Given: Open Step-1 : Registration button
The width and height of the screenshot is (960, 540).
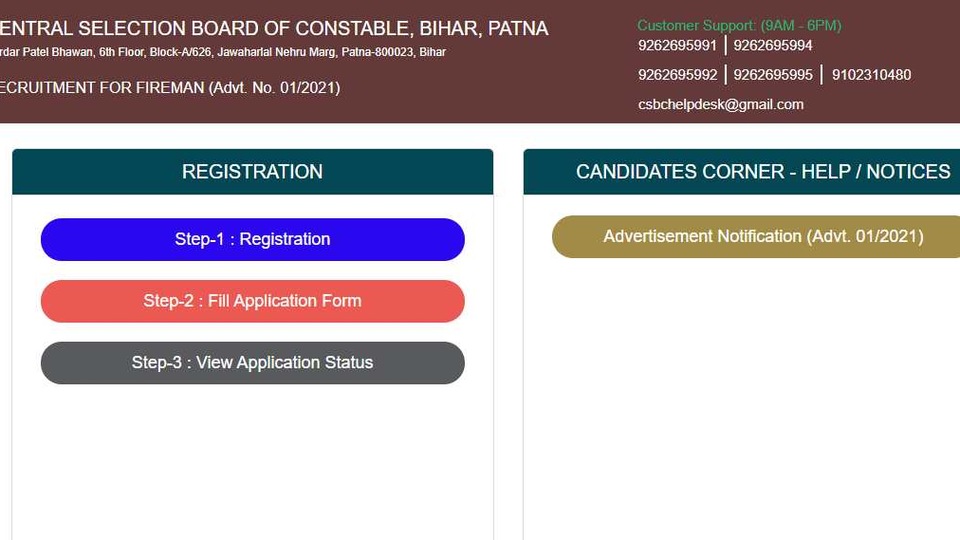Looking at the screenshot, I should 252,239.
